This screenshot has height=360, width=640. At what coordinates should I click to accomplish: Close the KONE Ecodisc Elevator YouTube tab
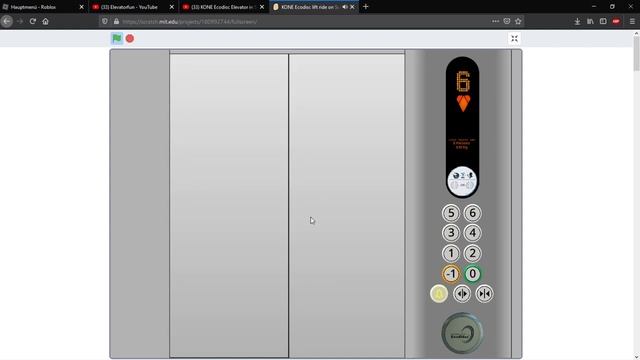(x=262, y=7)
